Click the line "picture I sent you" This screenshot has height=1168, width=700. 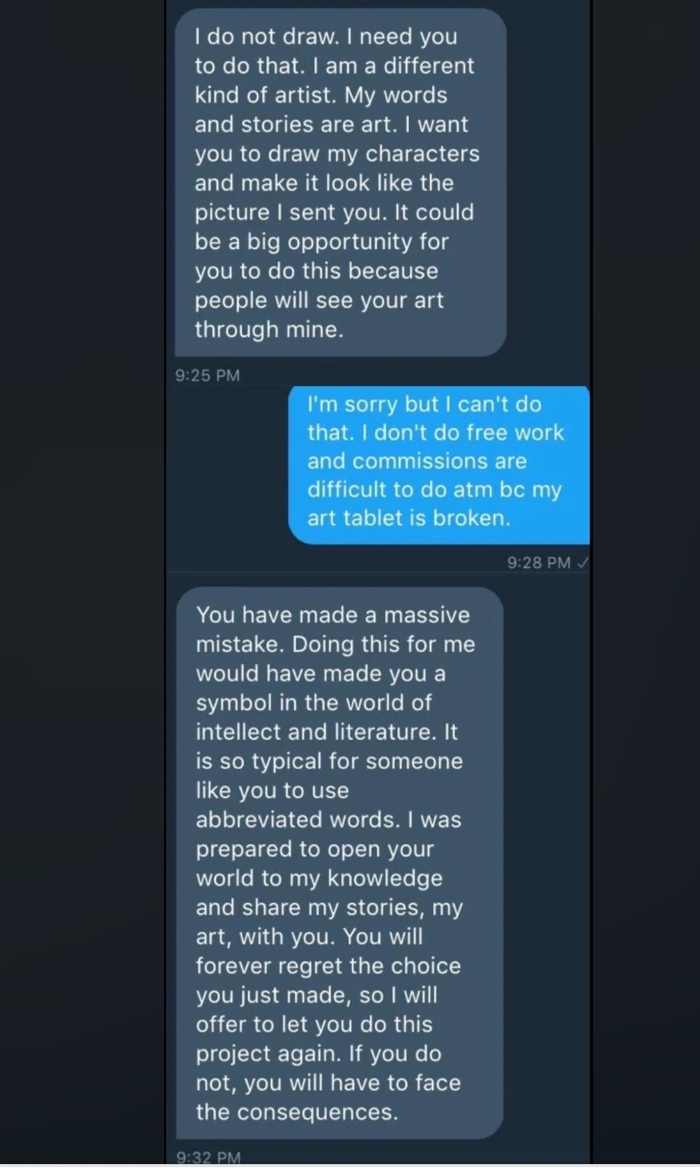click(x=290, y=213)
